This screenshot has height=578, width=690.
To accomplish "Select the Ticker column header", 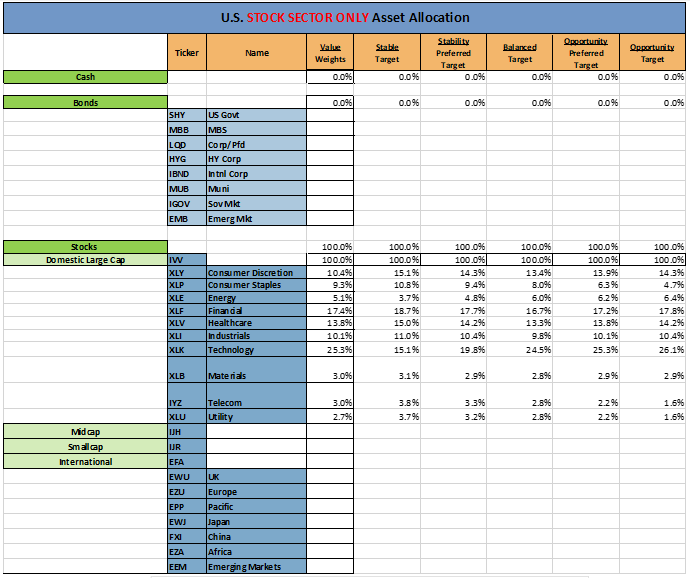I will coord(186,53).
